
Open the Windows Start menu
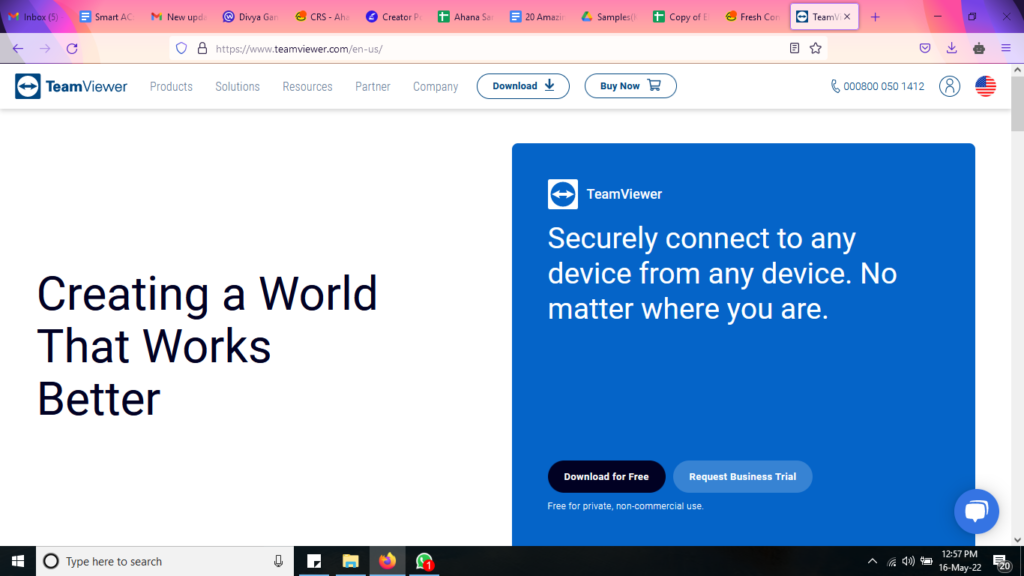pyautogui.click(x=18, y=561)
